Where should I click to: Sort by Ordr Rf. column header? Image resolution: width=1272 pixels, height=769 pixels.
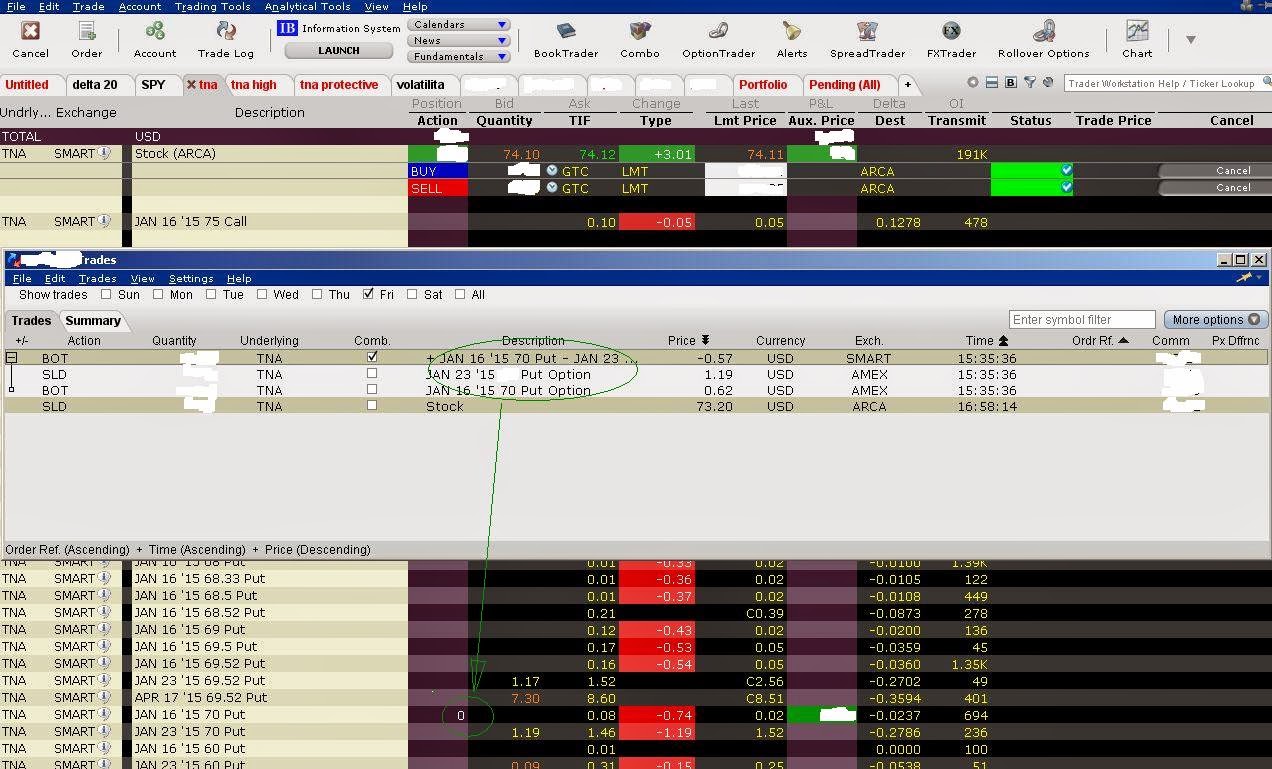(x=1100, y=340)
